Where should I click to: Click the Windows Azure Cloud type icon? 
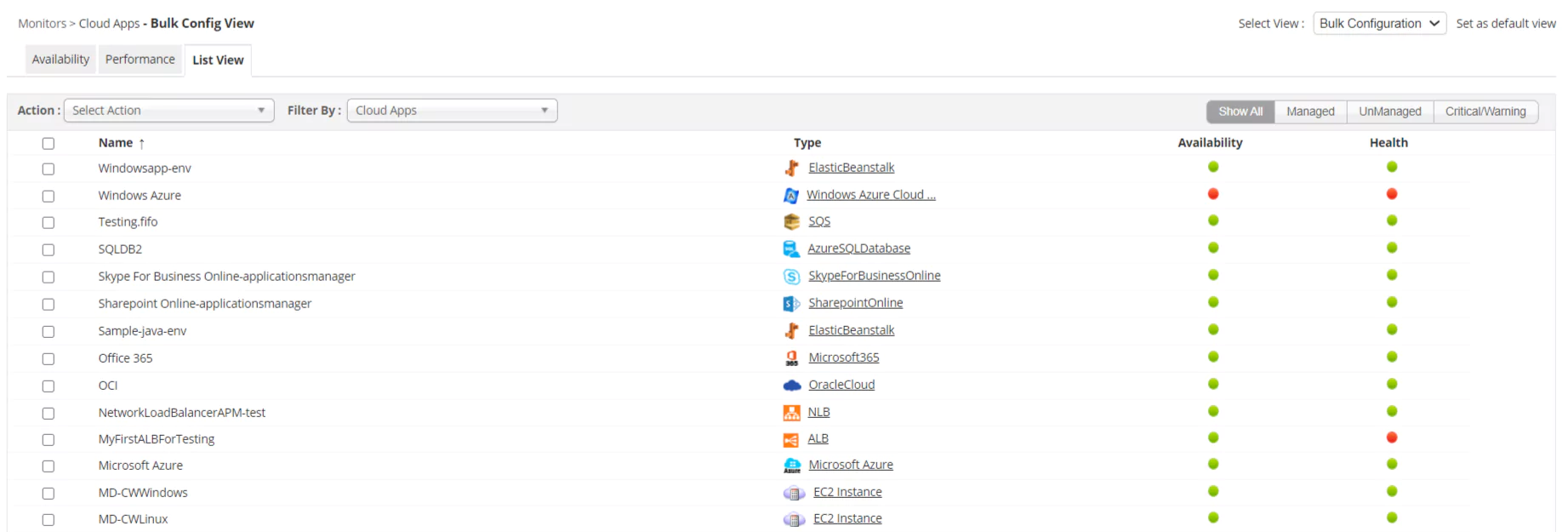click(x=791, y=195)
